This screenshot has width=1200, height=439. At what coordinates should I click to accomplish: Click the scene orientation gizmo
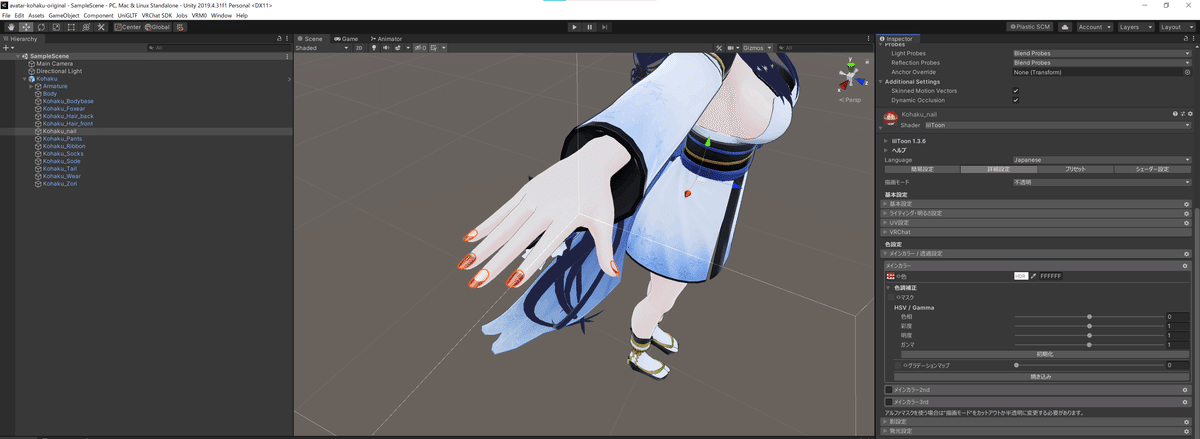coord(851,77)
